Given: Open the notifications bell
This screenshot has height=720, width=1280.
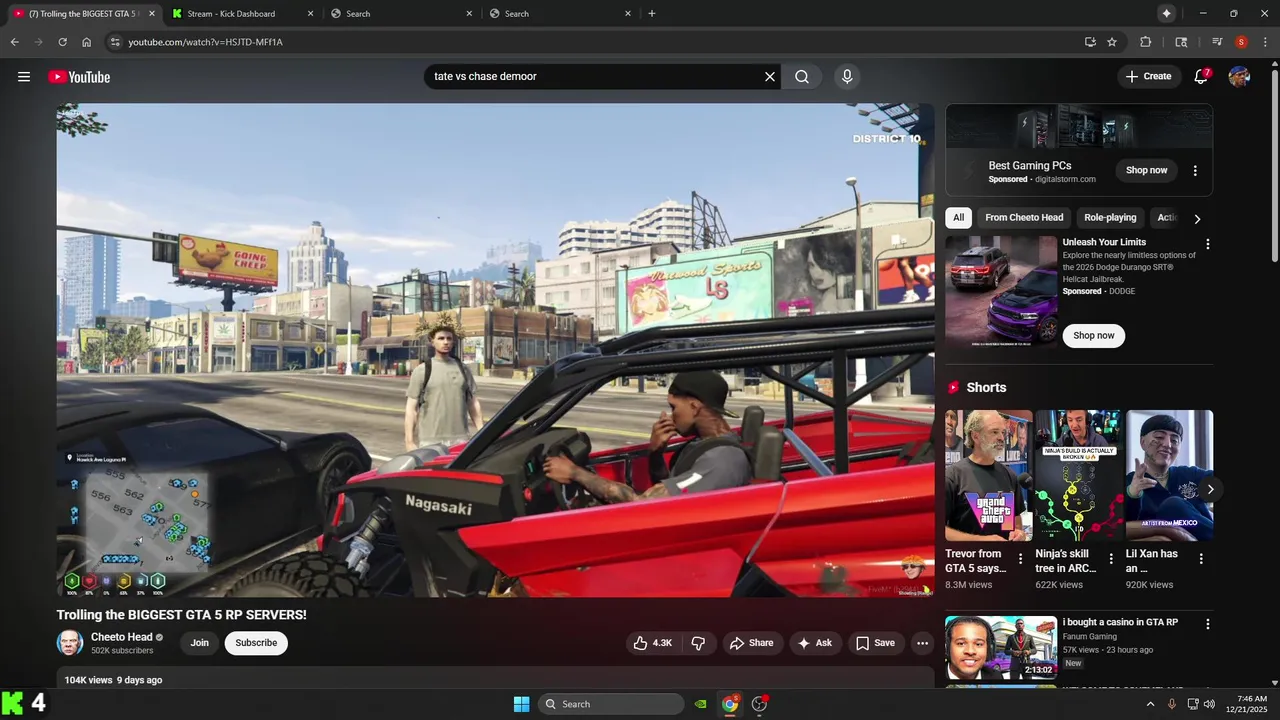Looking at the screenshot, I should 1201,77.
